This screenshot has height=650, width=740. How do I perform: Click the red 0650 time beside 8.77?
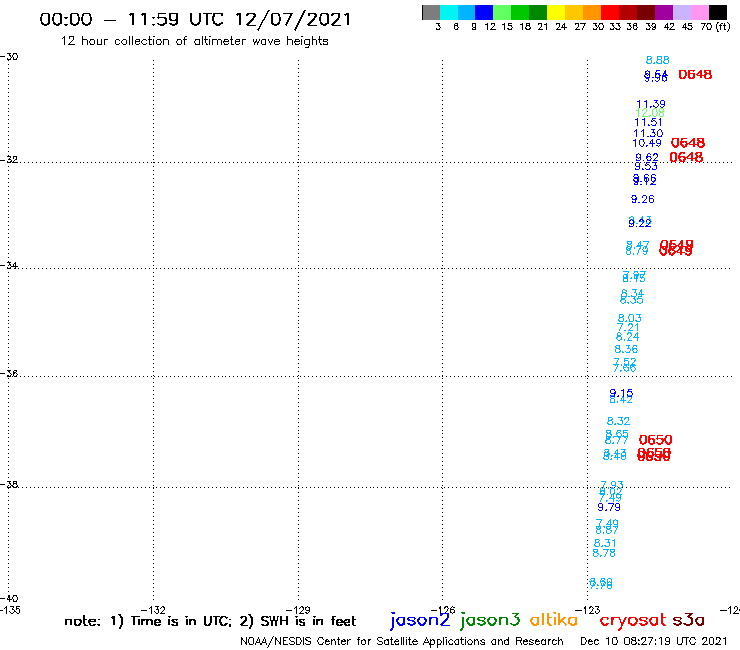(656, 440)
